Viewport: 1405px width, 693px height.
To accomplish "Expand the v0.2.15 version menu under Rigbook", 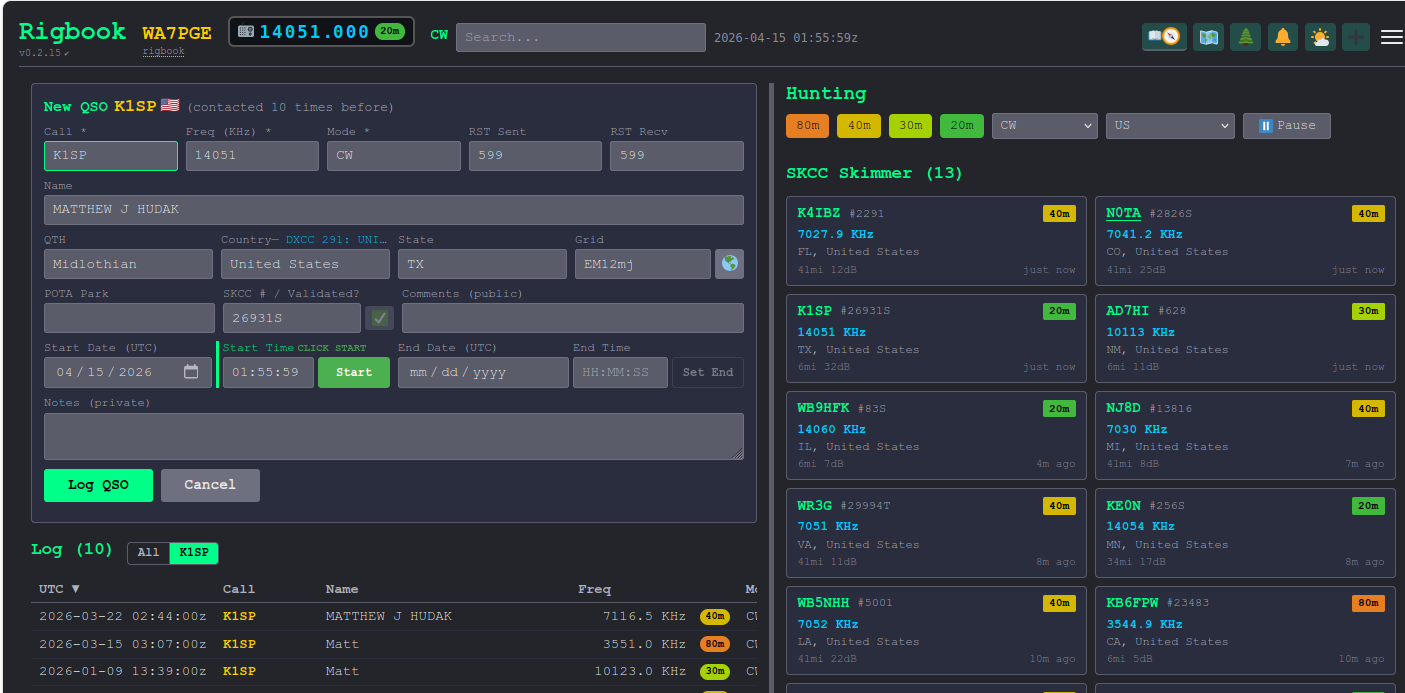I will coord(41,49).
